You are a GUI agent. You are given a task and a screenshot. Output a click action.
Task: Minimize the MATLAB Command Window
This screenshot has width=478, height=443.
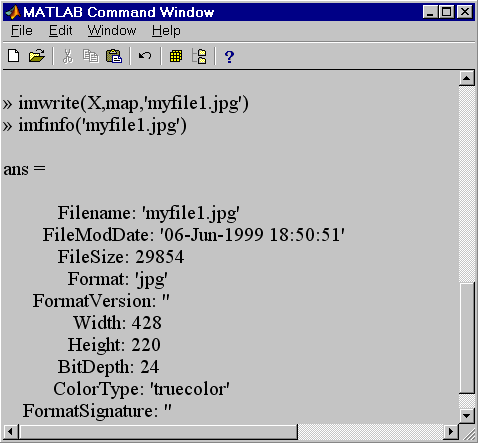[430, 12]
